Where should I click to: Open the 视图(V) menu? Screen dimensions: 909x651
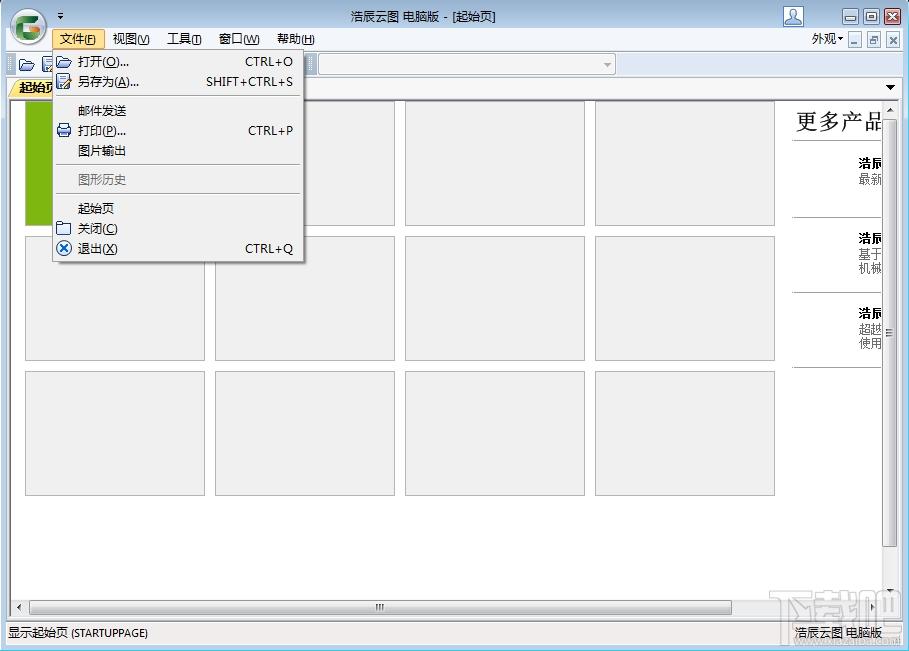pyautogui.click(x=131, y=39)
